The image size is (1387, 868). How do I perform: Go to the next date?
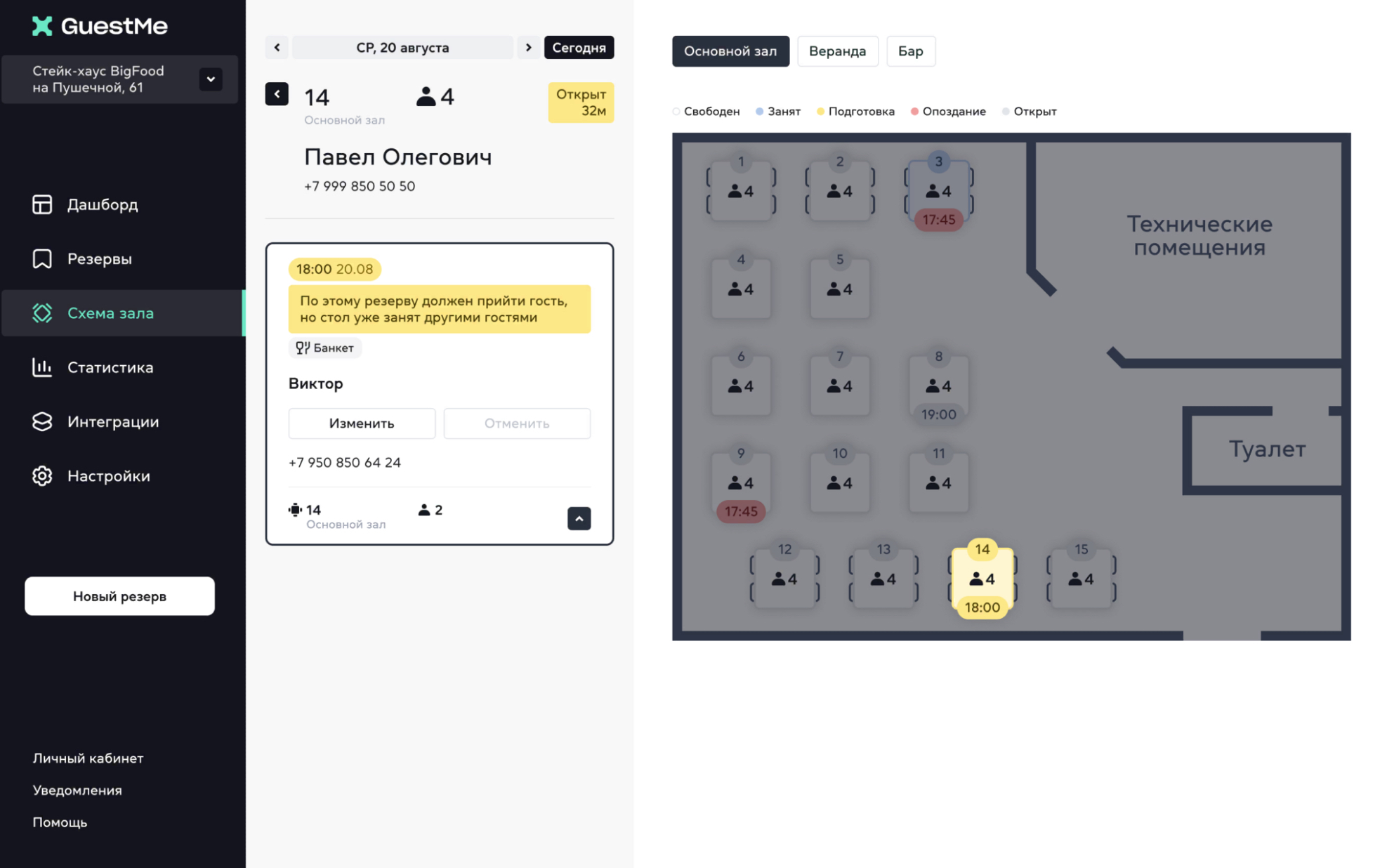tap(528, 48)
